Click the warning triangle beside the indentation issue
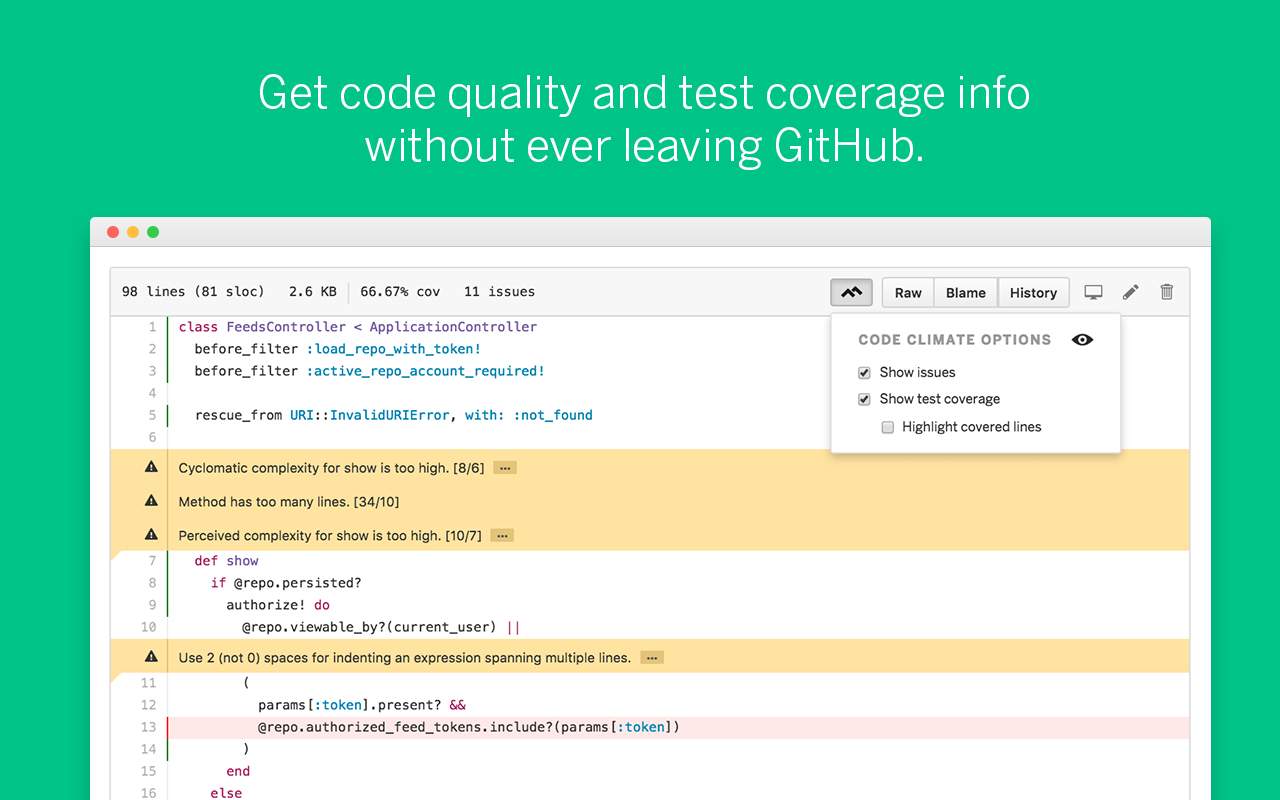The image size is (1280, 800). [150, 656]
